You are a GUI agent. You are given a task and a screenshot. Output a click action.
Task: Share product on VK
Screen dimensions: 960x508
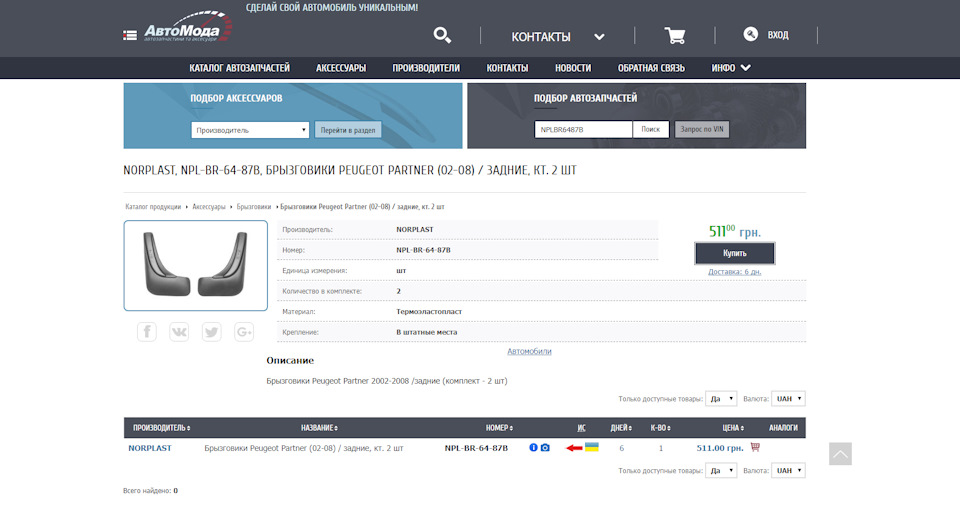[179, 332]
